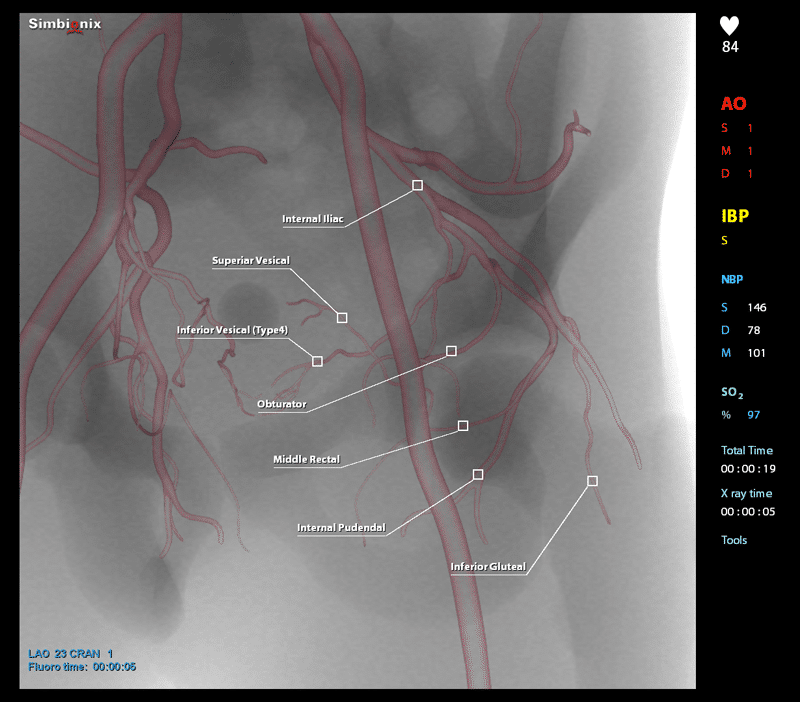Click the X ray time value 00:00:05
This screenshot has height=702, width=800.
tap(747, 512)
